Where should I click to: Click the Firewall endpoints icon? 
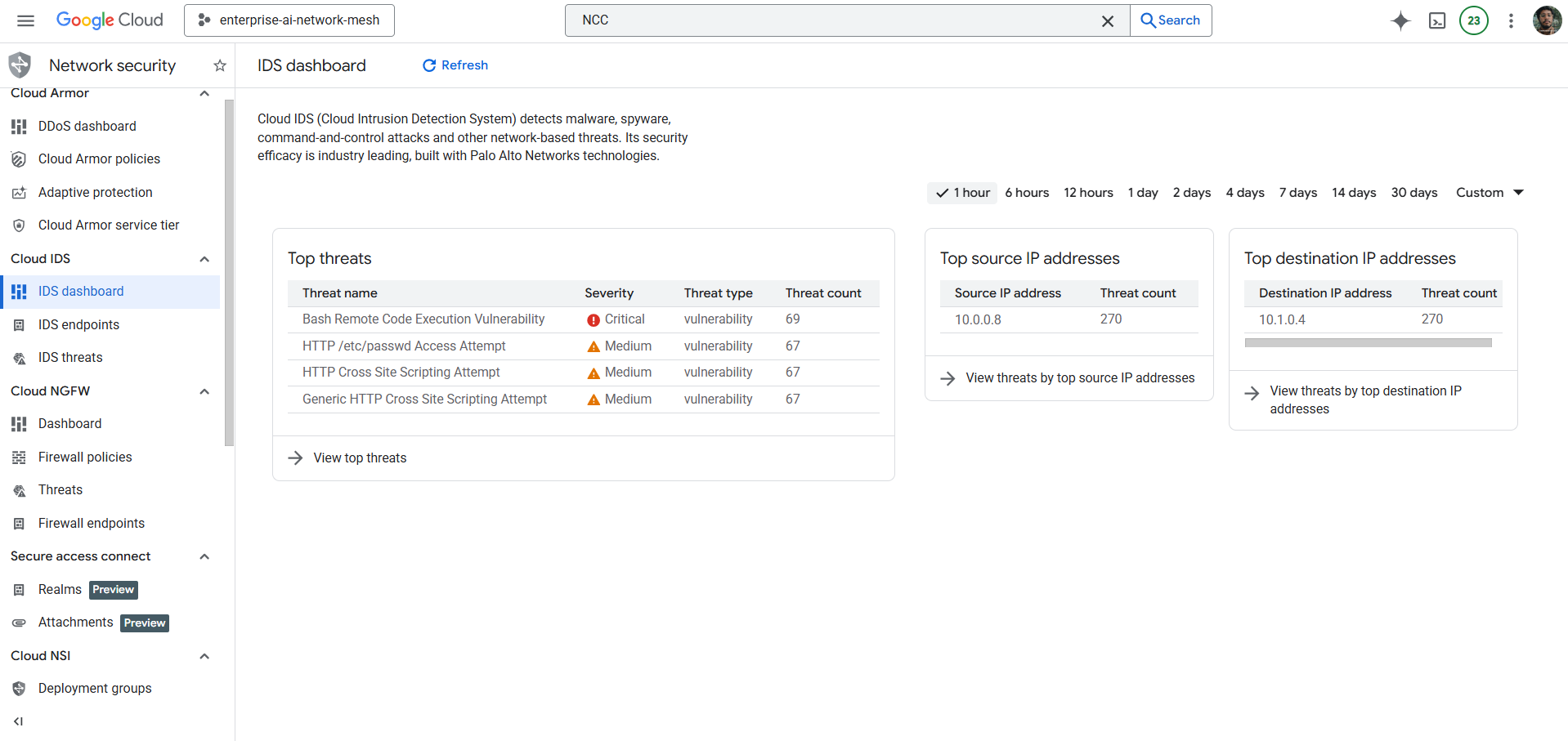(x=19, y=524)
